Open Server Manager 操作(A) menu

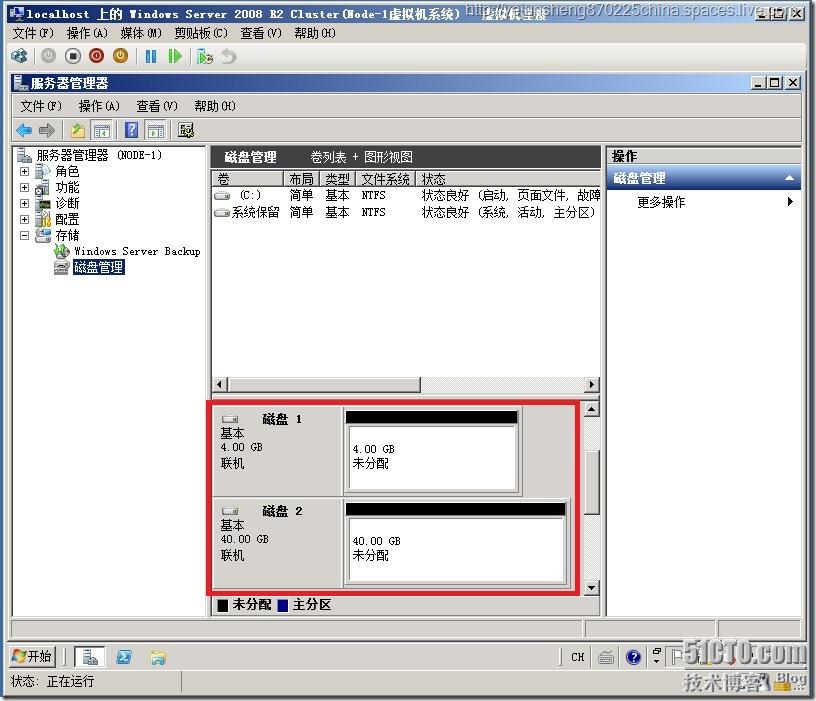[x=99, y=106]
